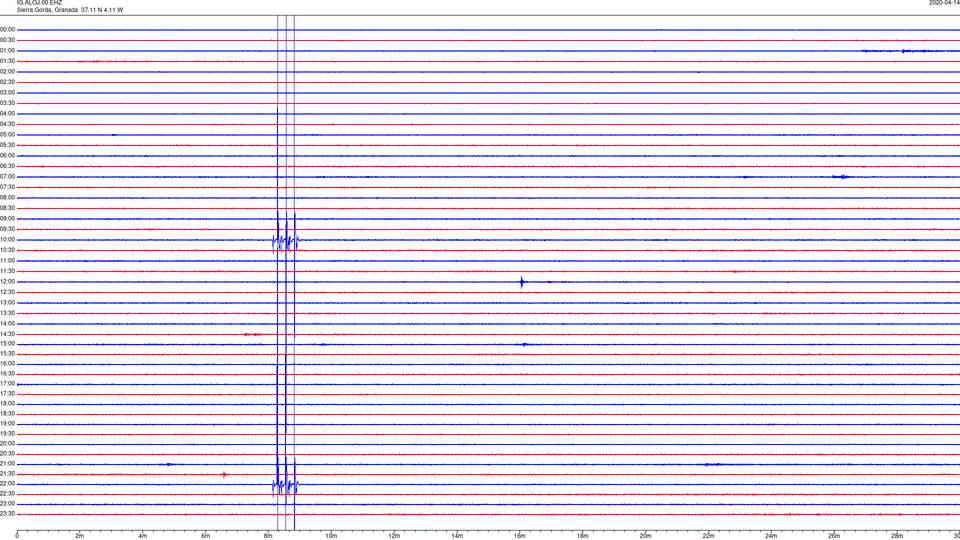Select the 08:00 time label
The width and height of the screenshot is (960, 540).
[7, 198]
